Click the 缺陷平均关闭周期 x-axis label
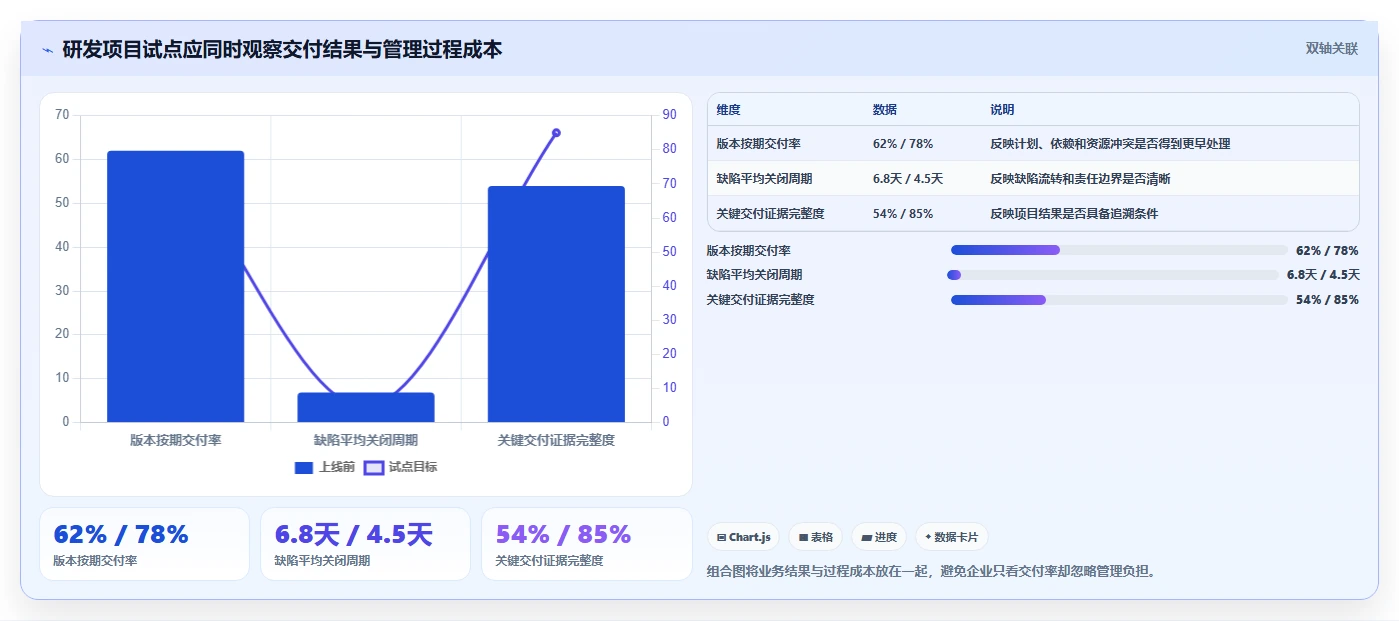This screenshot has width=1399, height=621. click(x=366, y=440)
